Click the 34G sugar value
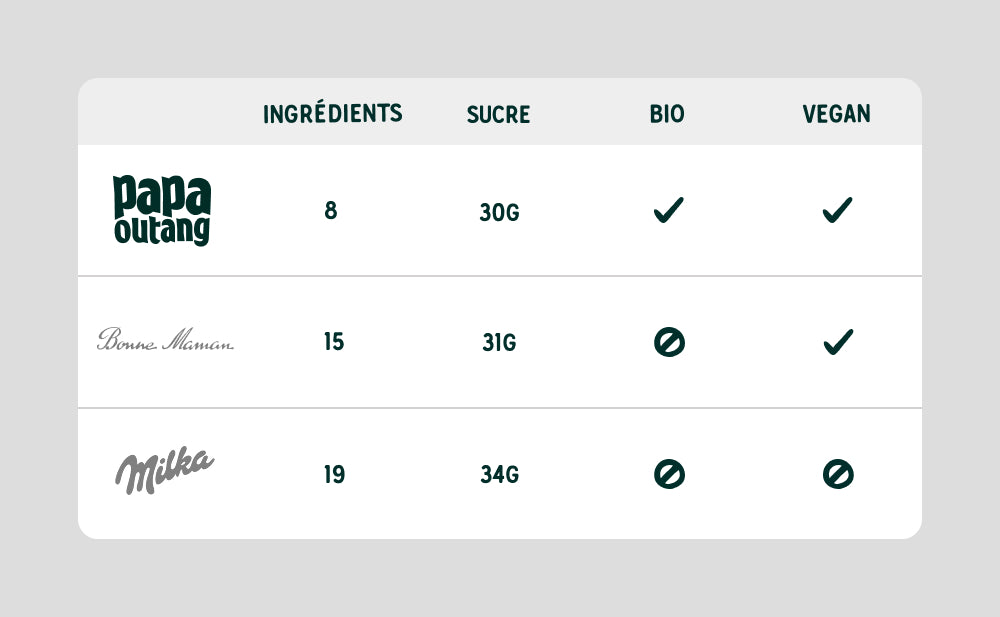Image resolution: width=1000 pixels, height=617 pixels. (x=500, y=474)
